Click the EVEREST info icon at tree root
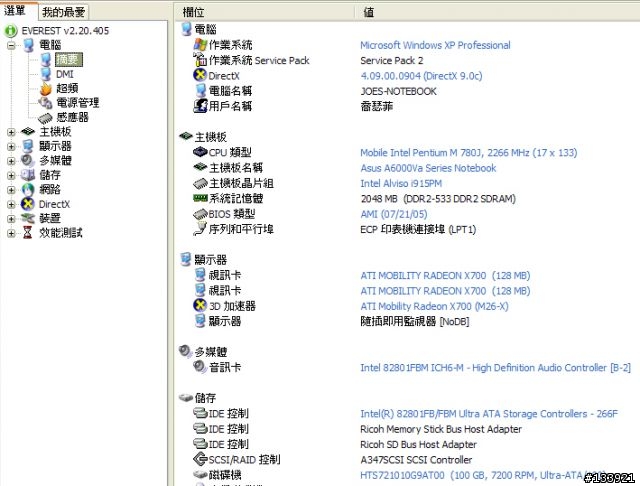This screenshot has height=486, width=640. click(x=11, y=31)
